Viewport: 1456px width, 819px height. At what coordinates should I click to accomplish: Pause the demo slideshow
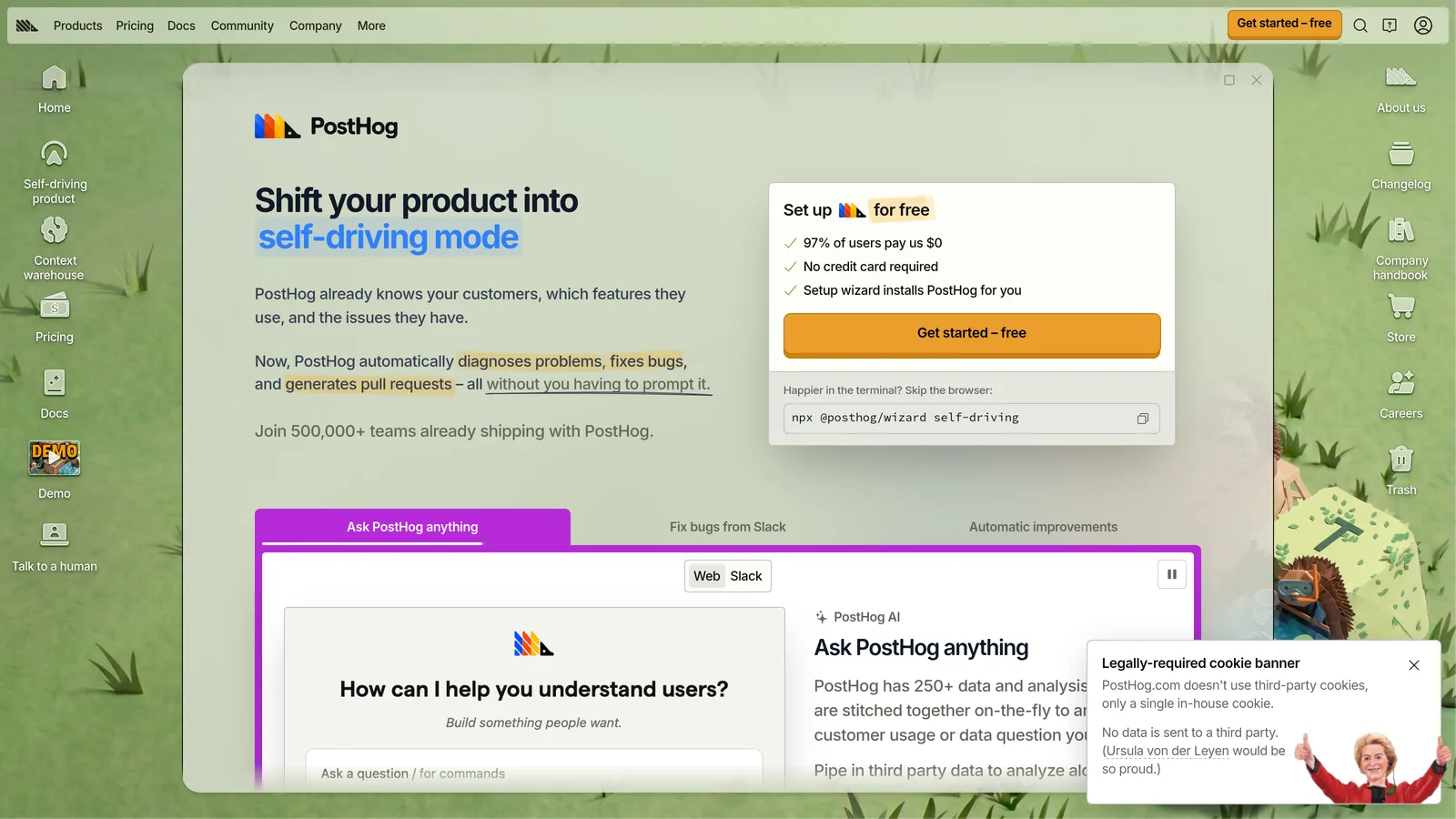1172,574
